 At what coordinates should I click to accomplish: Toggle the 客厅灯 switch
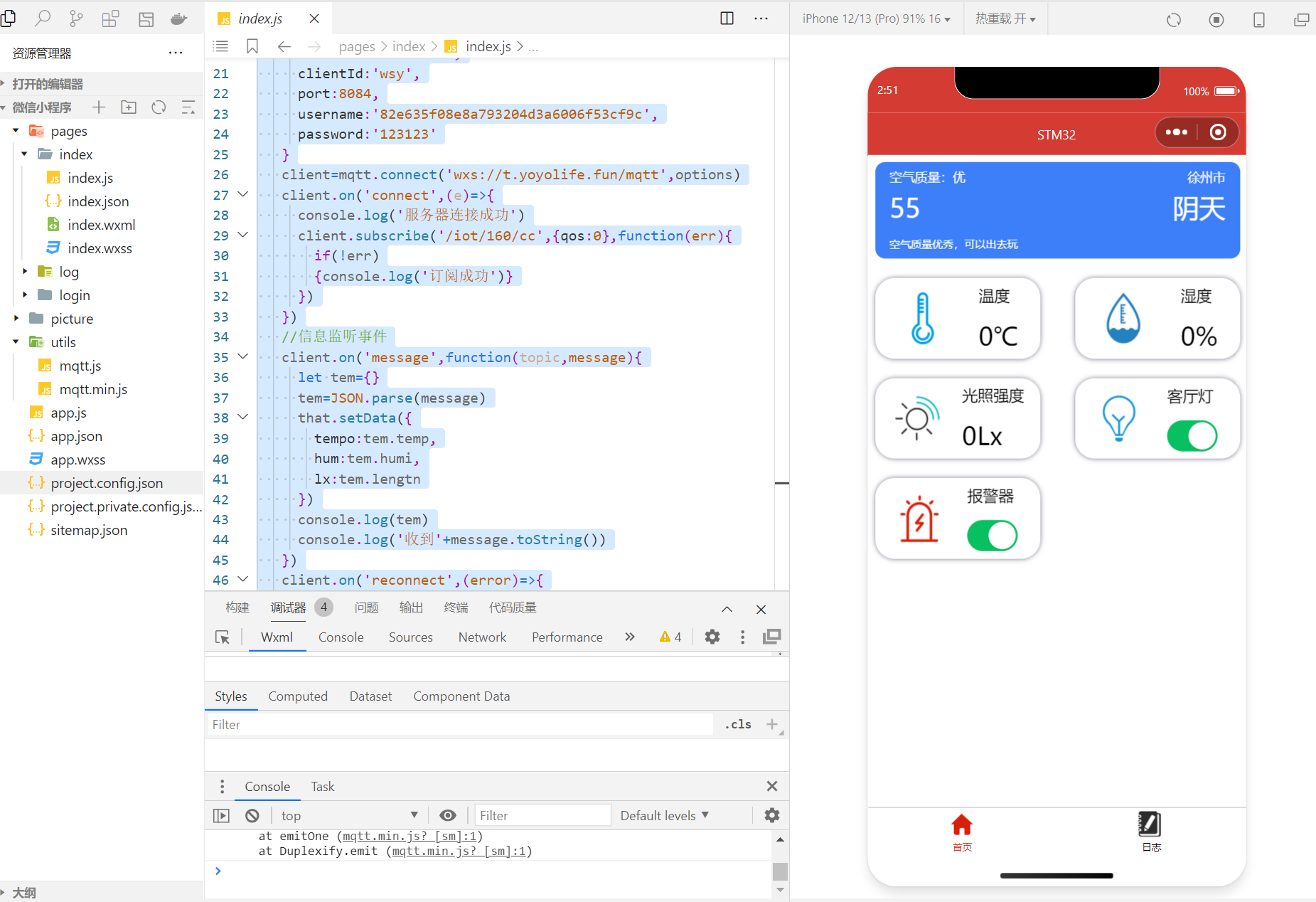tap(1192, 435)
